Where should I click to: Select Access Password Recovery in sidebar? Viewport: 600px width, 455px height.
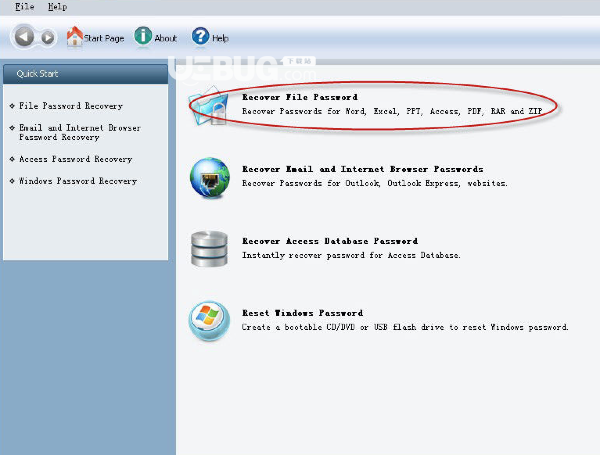[76, 159]
